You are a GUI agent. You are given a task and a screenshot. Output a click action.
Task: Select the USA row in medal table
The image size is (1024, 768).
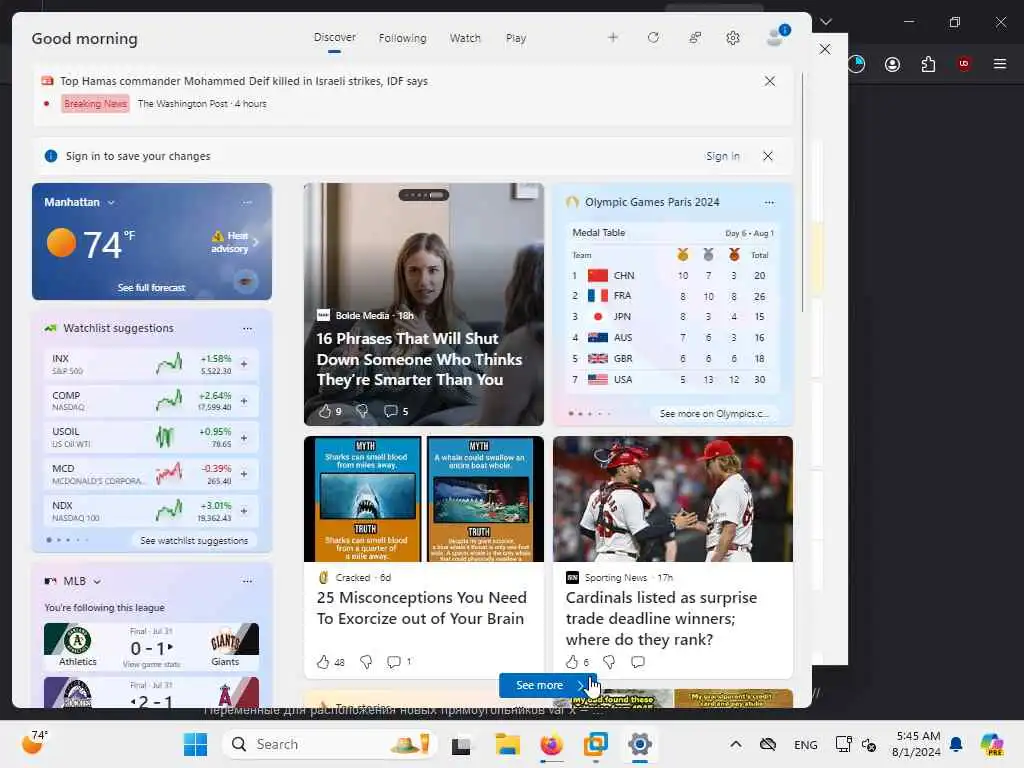pos(673,379)
